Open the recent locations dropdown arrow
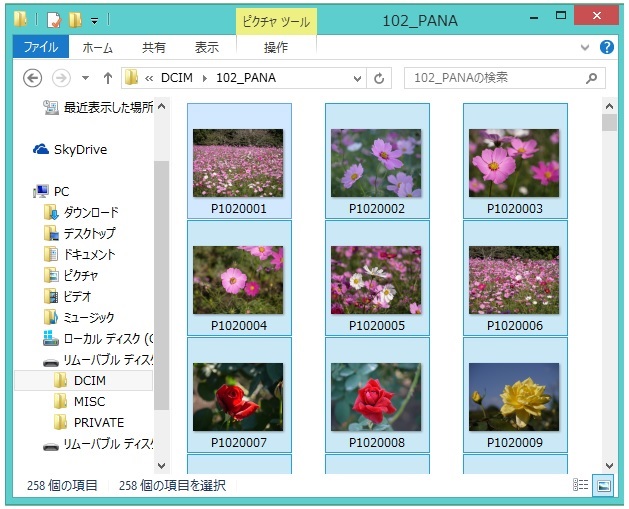 click(x=85, y=78)
